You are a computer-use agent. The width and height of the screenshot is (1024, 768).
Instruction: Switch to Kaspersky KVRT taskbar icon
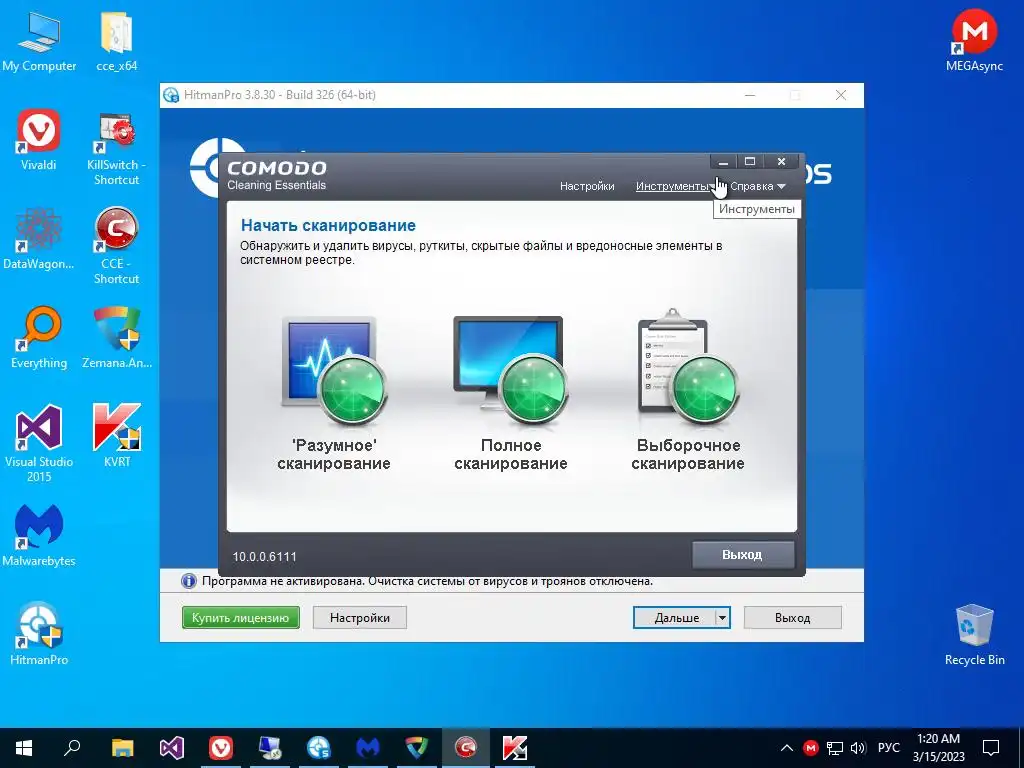(x=515, y=748)
